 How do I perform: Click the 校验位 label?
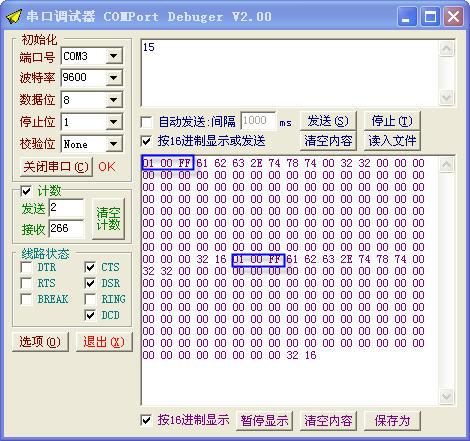37,144
